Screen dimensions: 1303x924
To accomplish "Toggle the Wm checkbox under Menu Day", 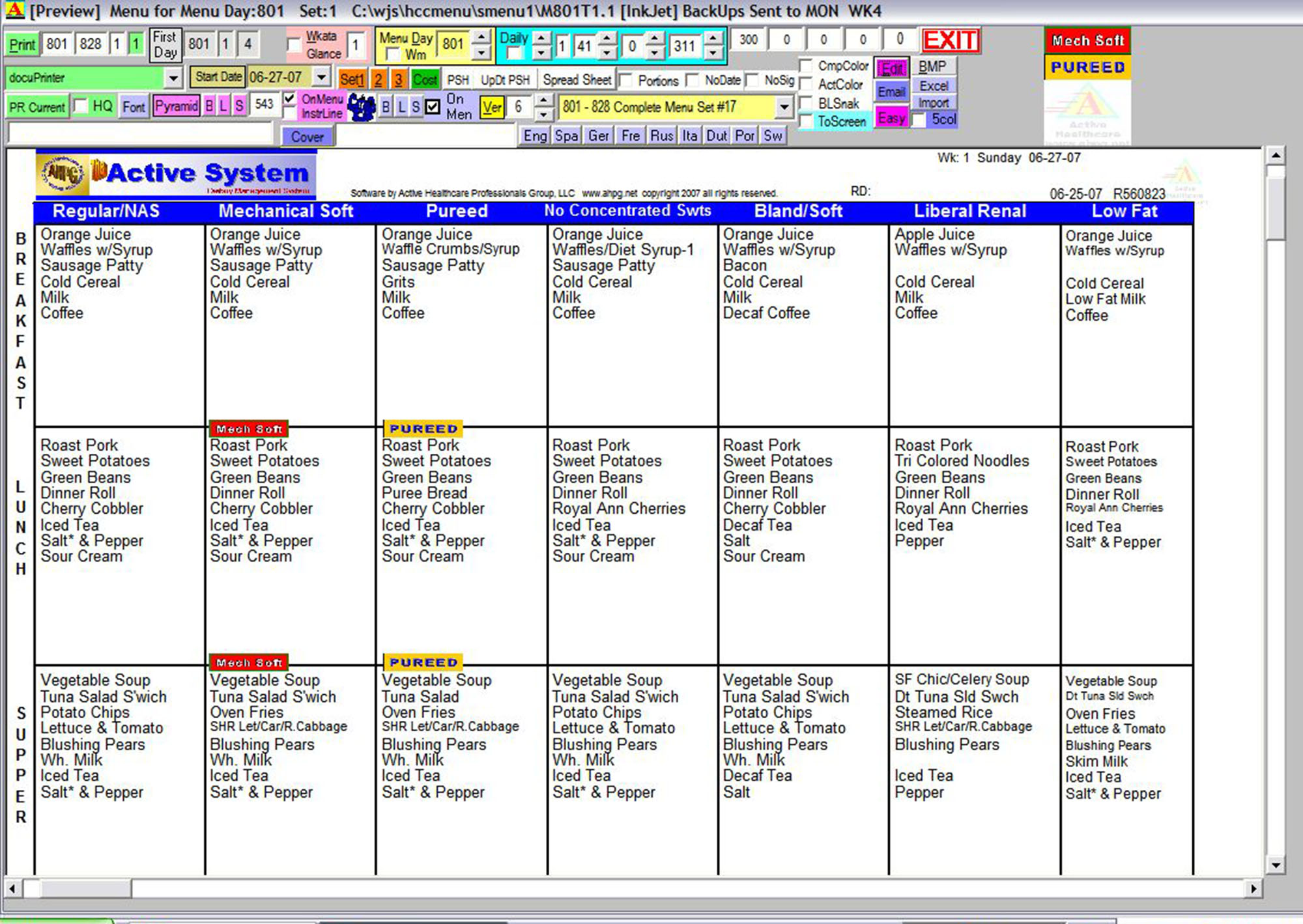I will tap(393, 55).
